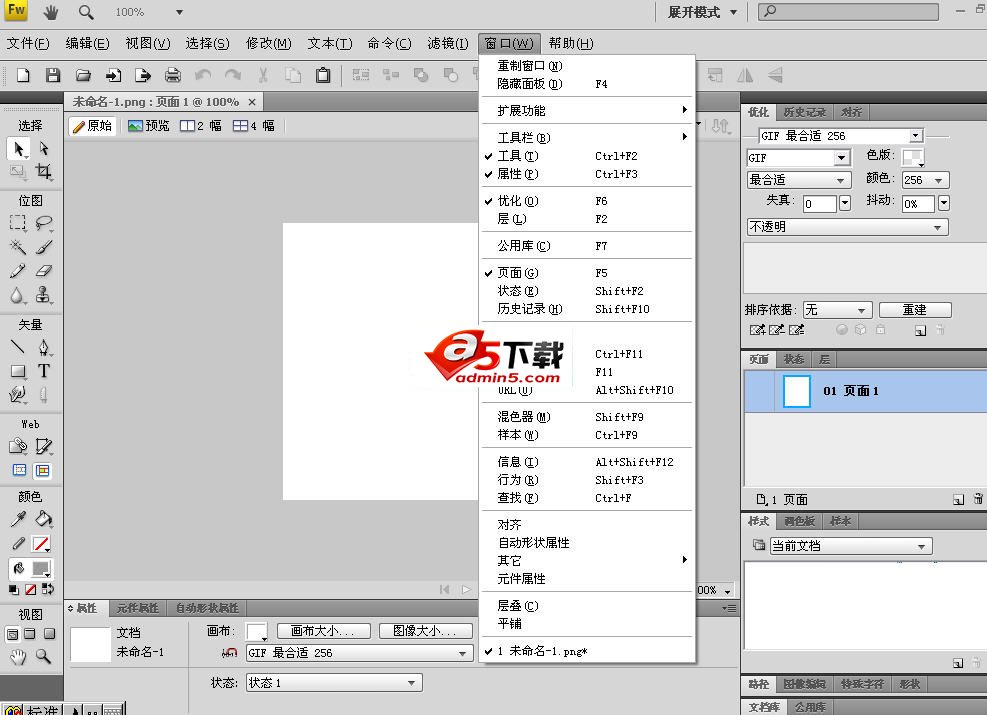The width and height of the screenshot is (987, 715).
Task: Pick the Paint Bucket tool
Action: (x=44, y=519)
